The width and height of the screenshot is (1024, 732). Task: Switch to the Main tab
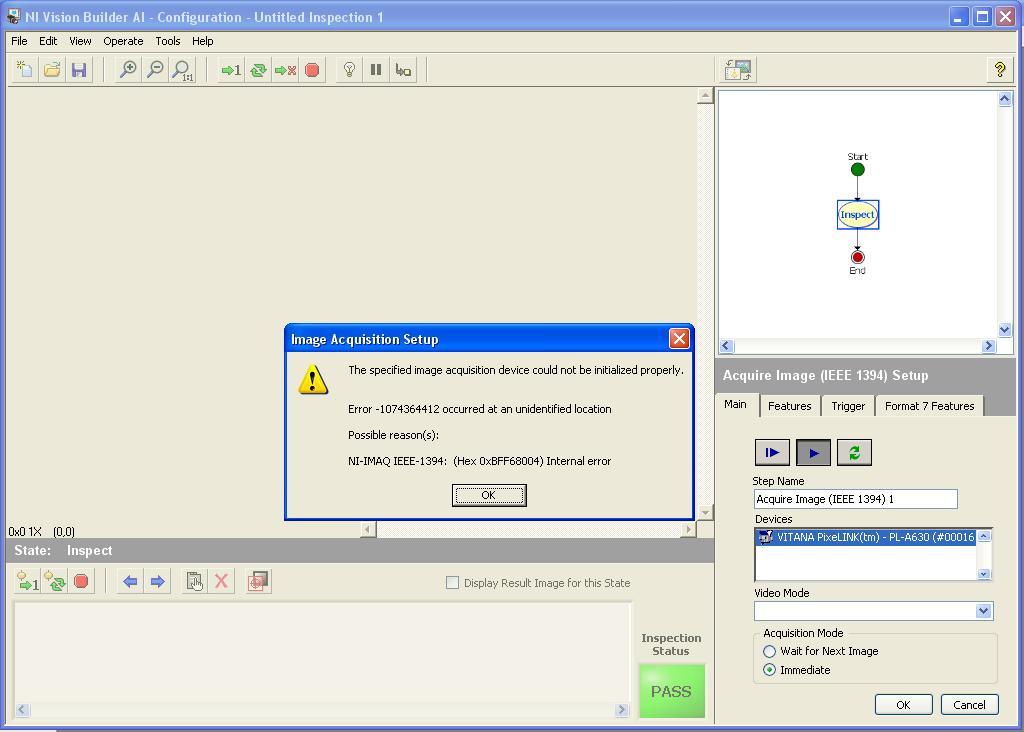(x=735, y=405)
